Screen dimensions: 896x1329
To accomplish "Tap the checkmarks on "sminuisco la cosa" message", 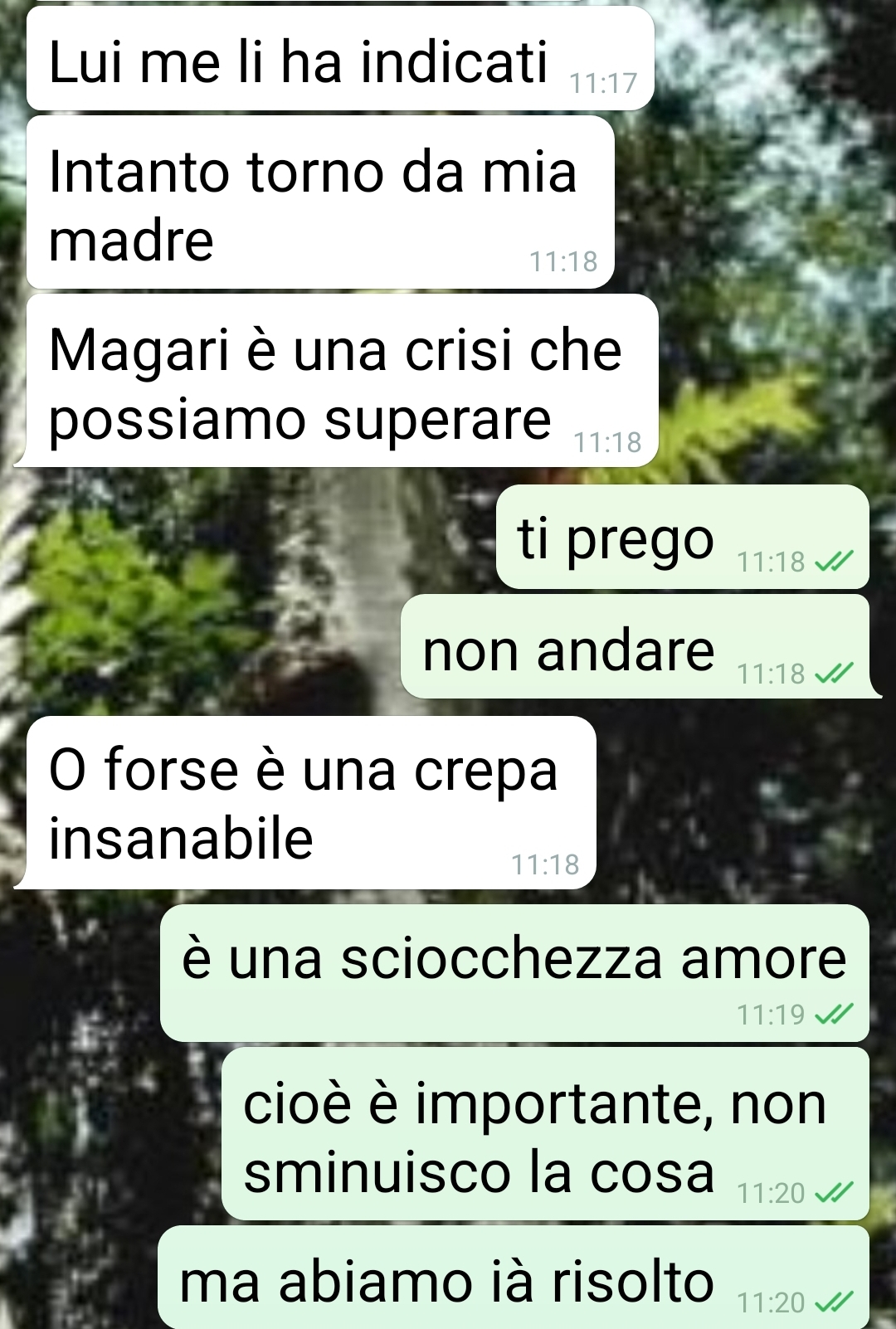I will [x=834, y=1193].
